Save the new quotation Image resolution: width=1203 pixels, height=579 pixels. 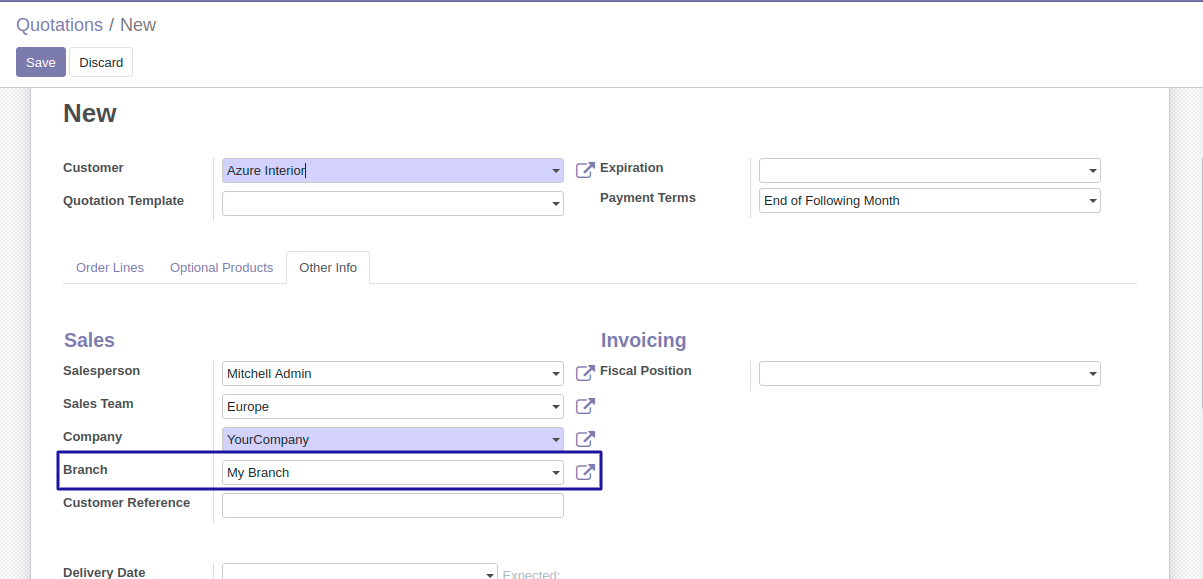pos(41,62)
